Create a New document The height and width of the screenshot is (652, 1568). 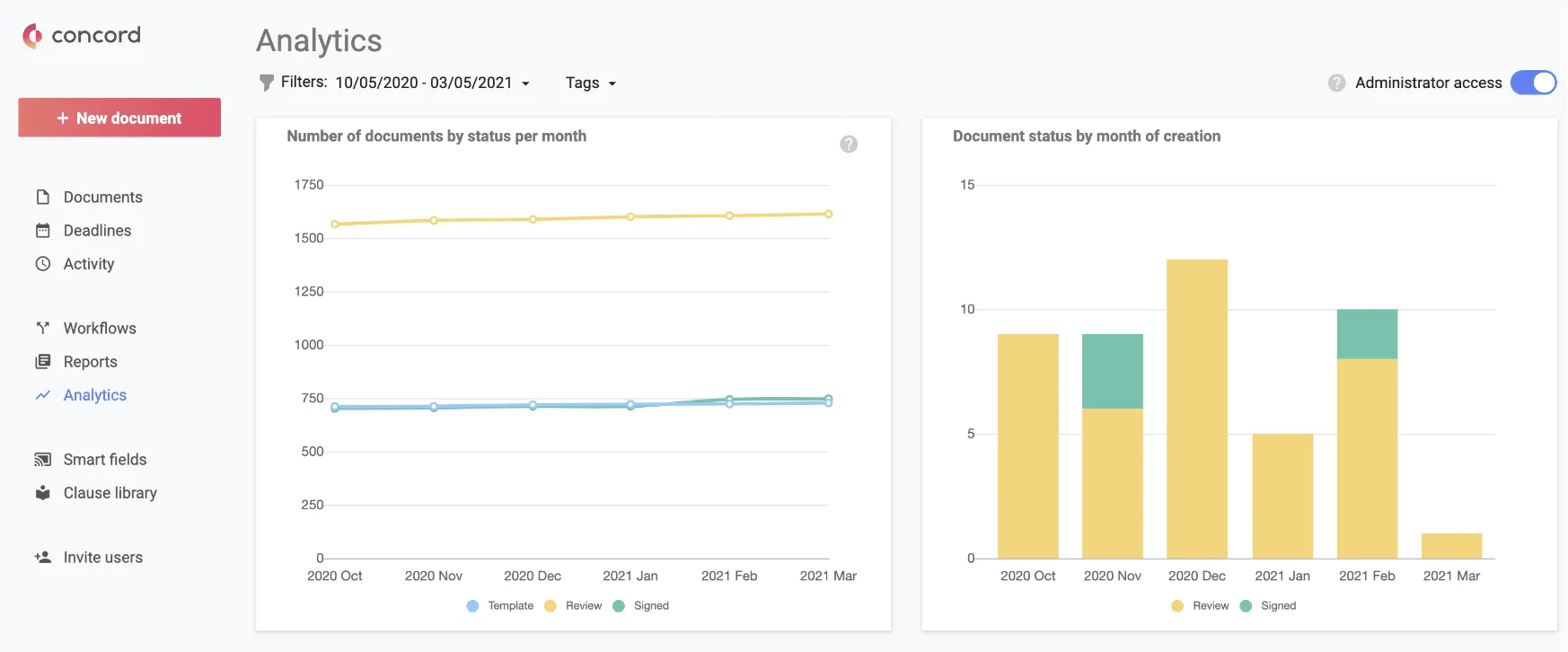click(x=119, y=118)
